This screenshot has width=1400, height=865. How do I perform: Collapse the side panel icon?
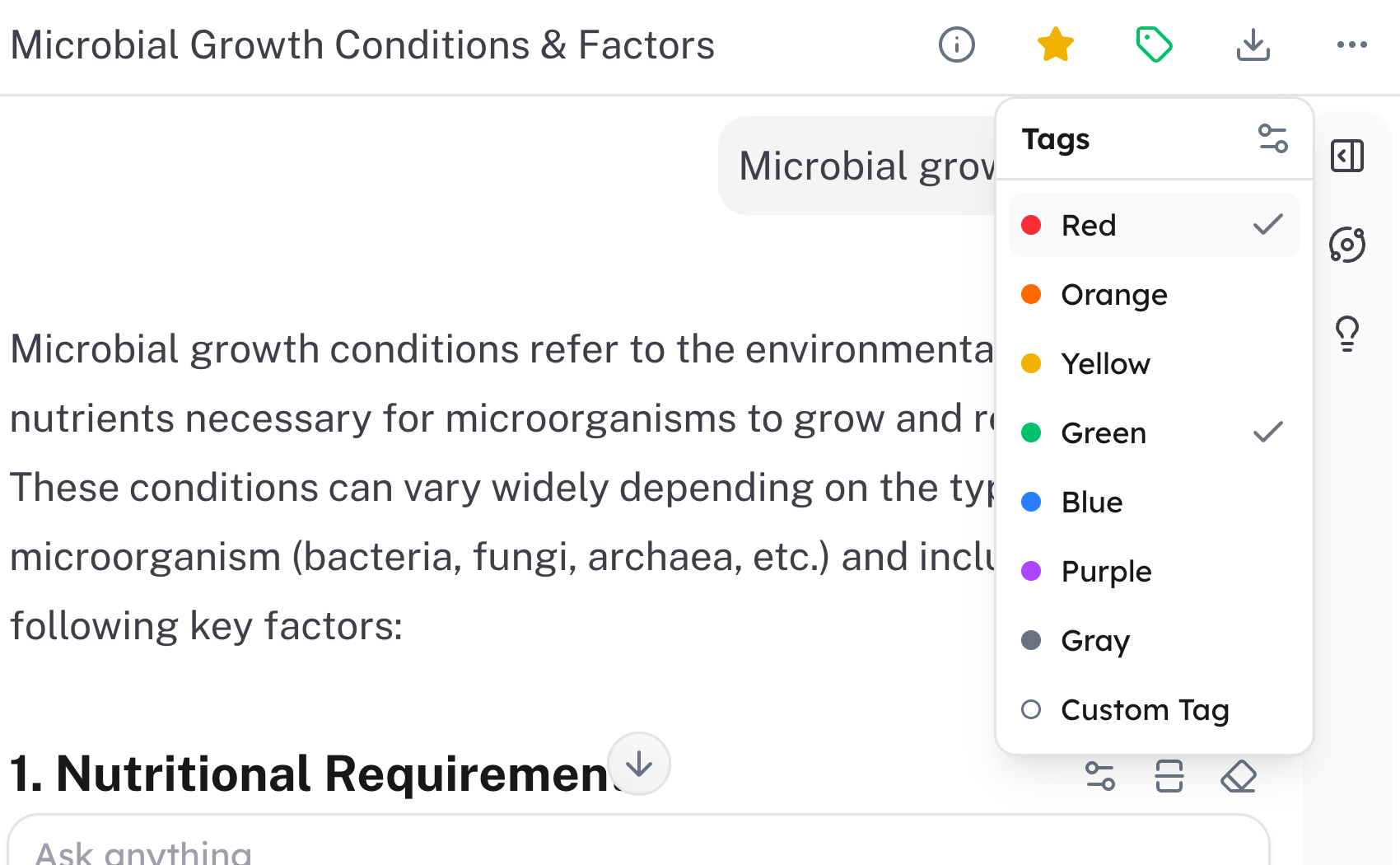(1347, 156)
